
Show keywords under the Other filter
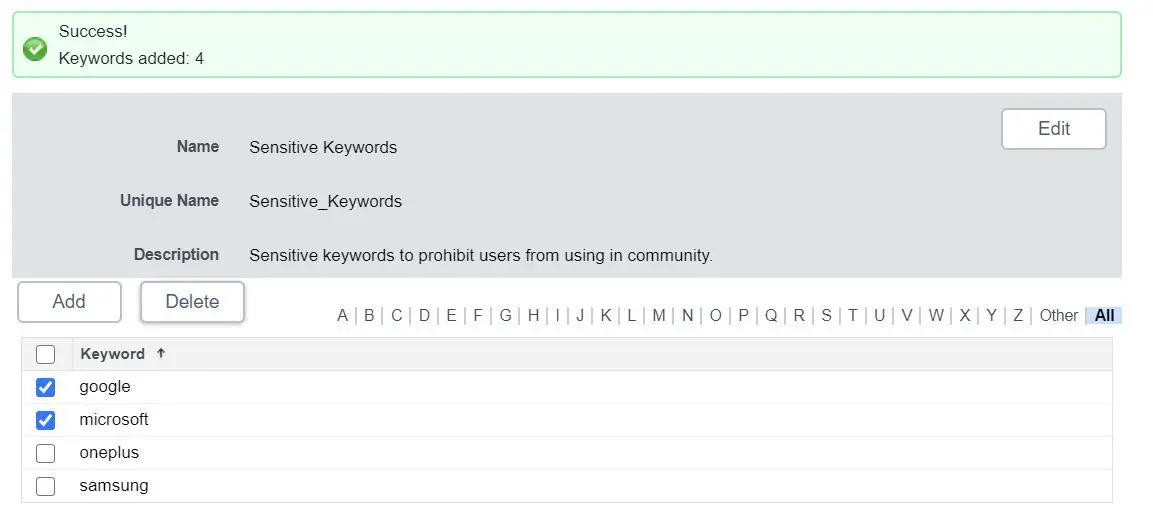click(1058, 315)
